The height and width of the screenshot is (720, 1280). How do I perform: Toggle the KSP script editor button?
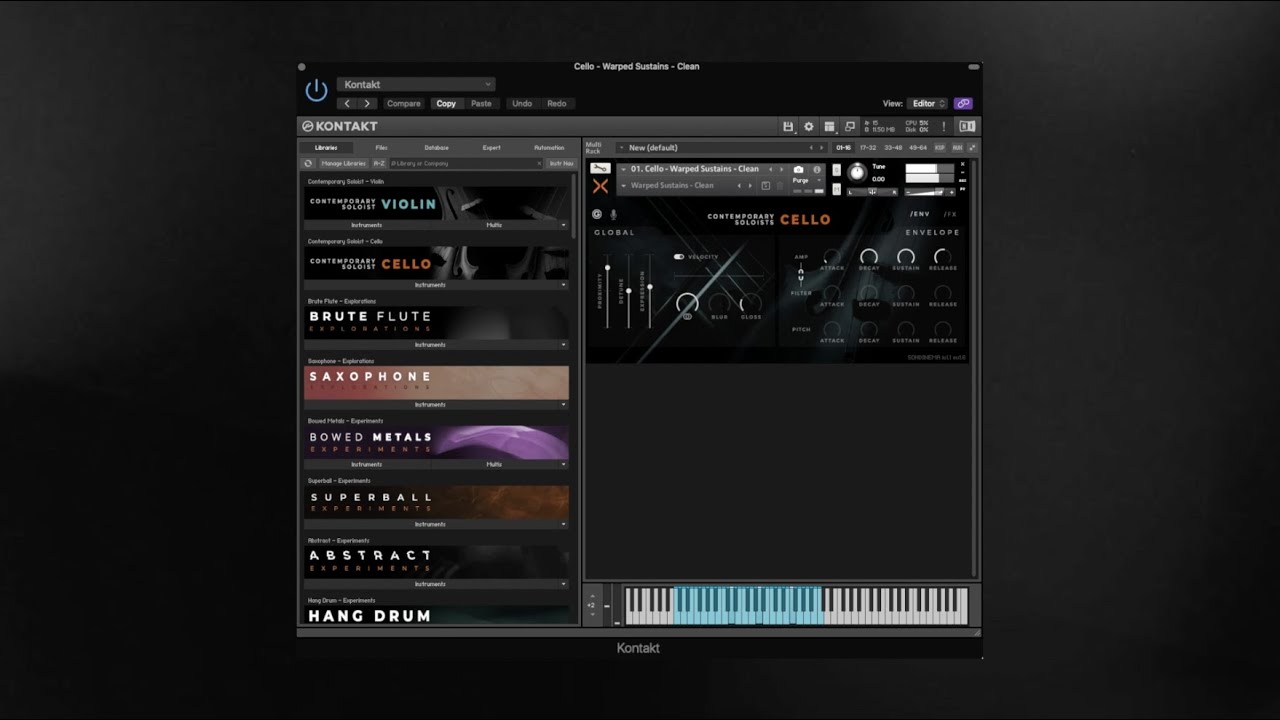940,148
